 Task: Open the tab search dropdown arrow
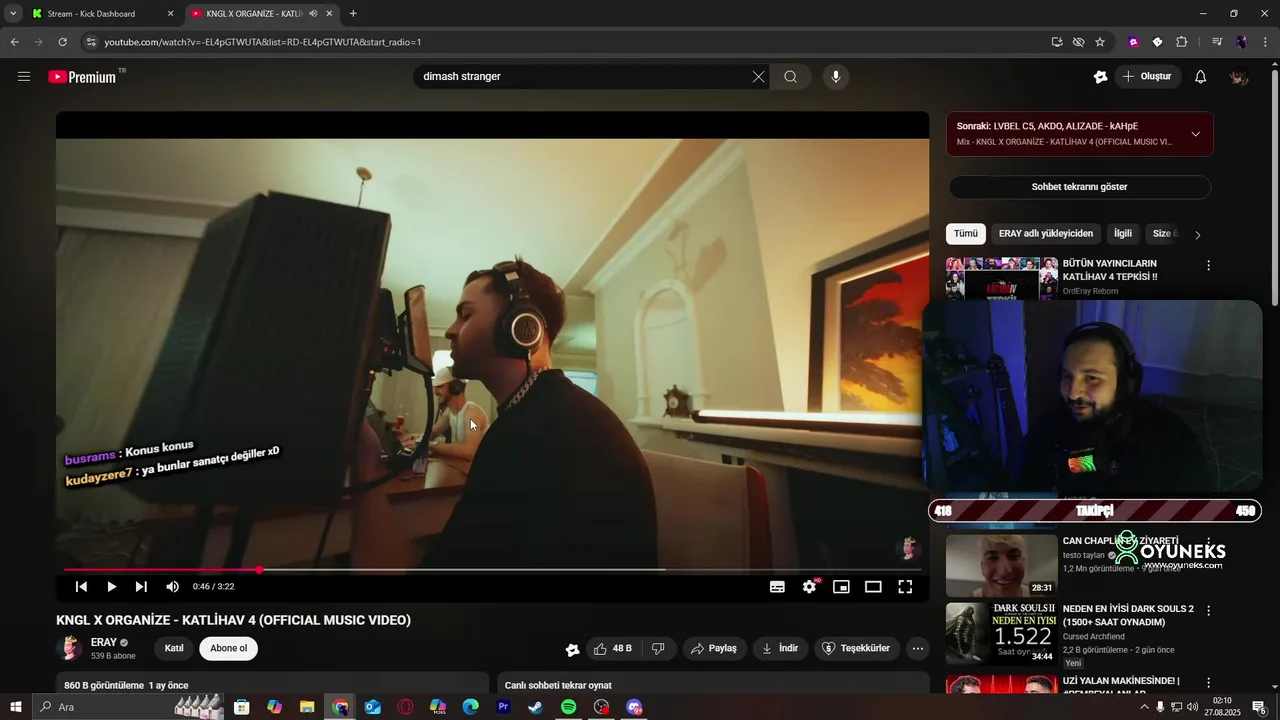[13, 13]
